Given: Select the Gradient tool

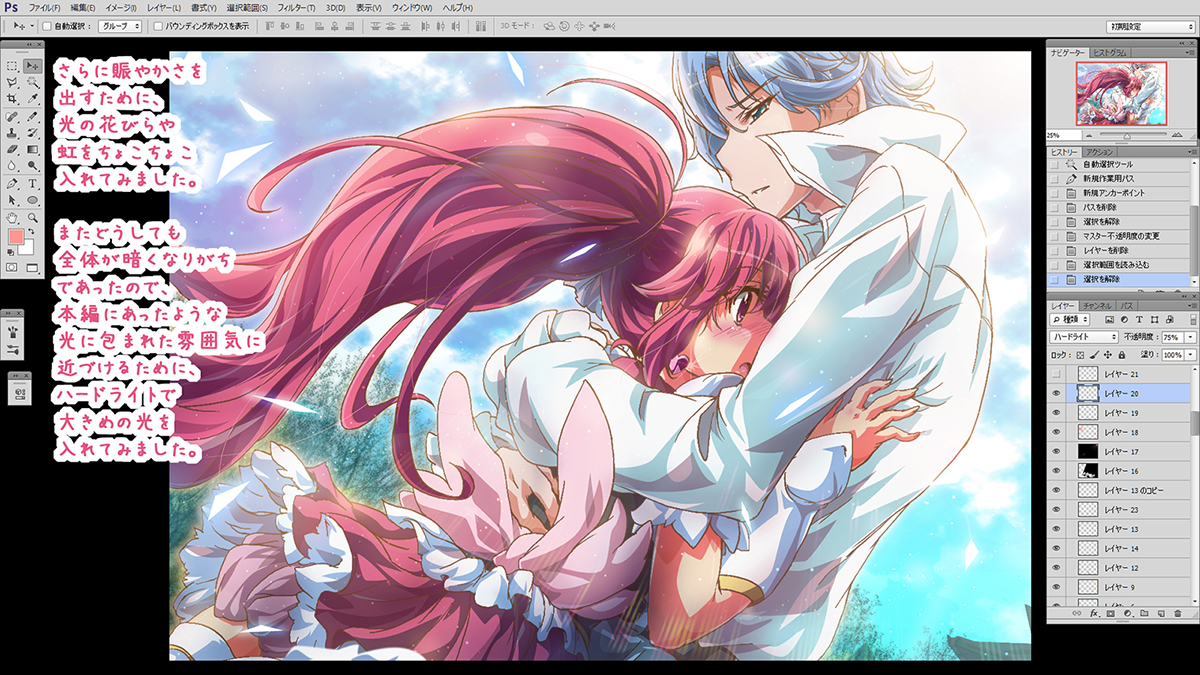Looking at the screenshot, I should (33, 150).
